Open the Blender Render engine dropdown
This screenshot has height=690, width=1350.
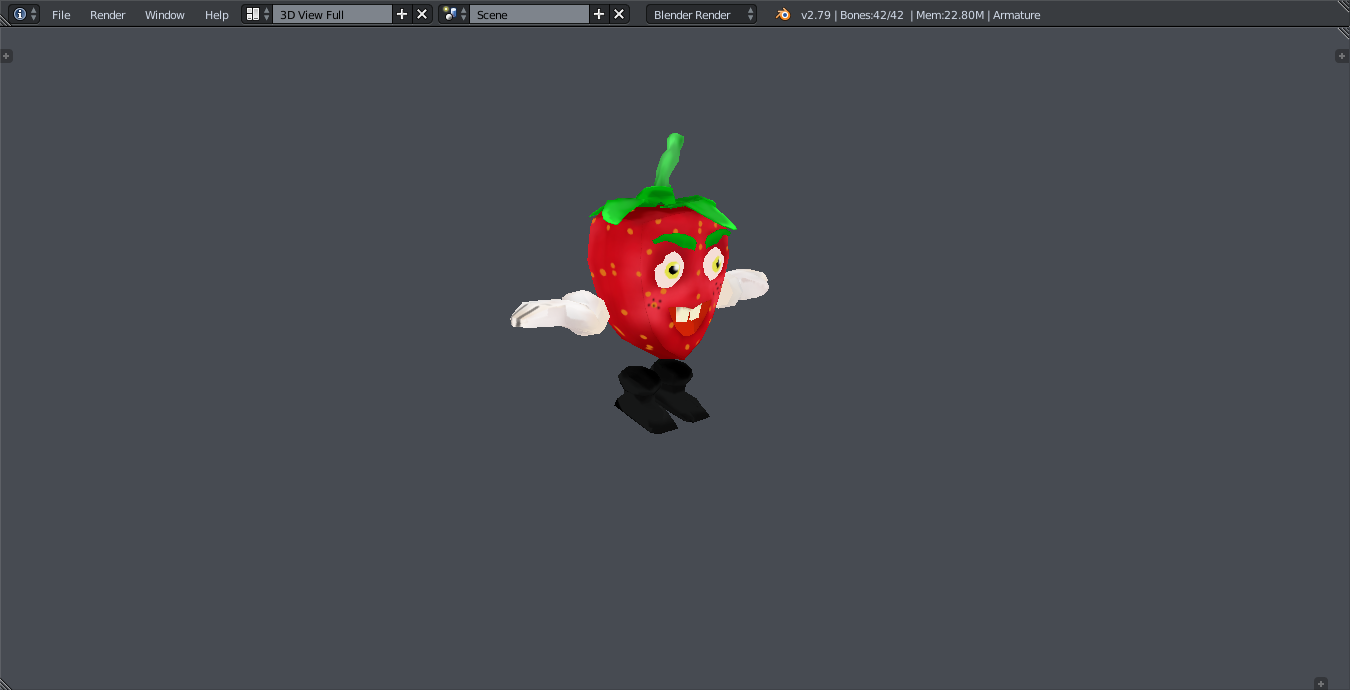700,14
